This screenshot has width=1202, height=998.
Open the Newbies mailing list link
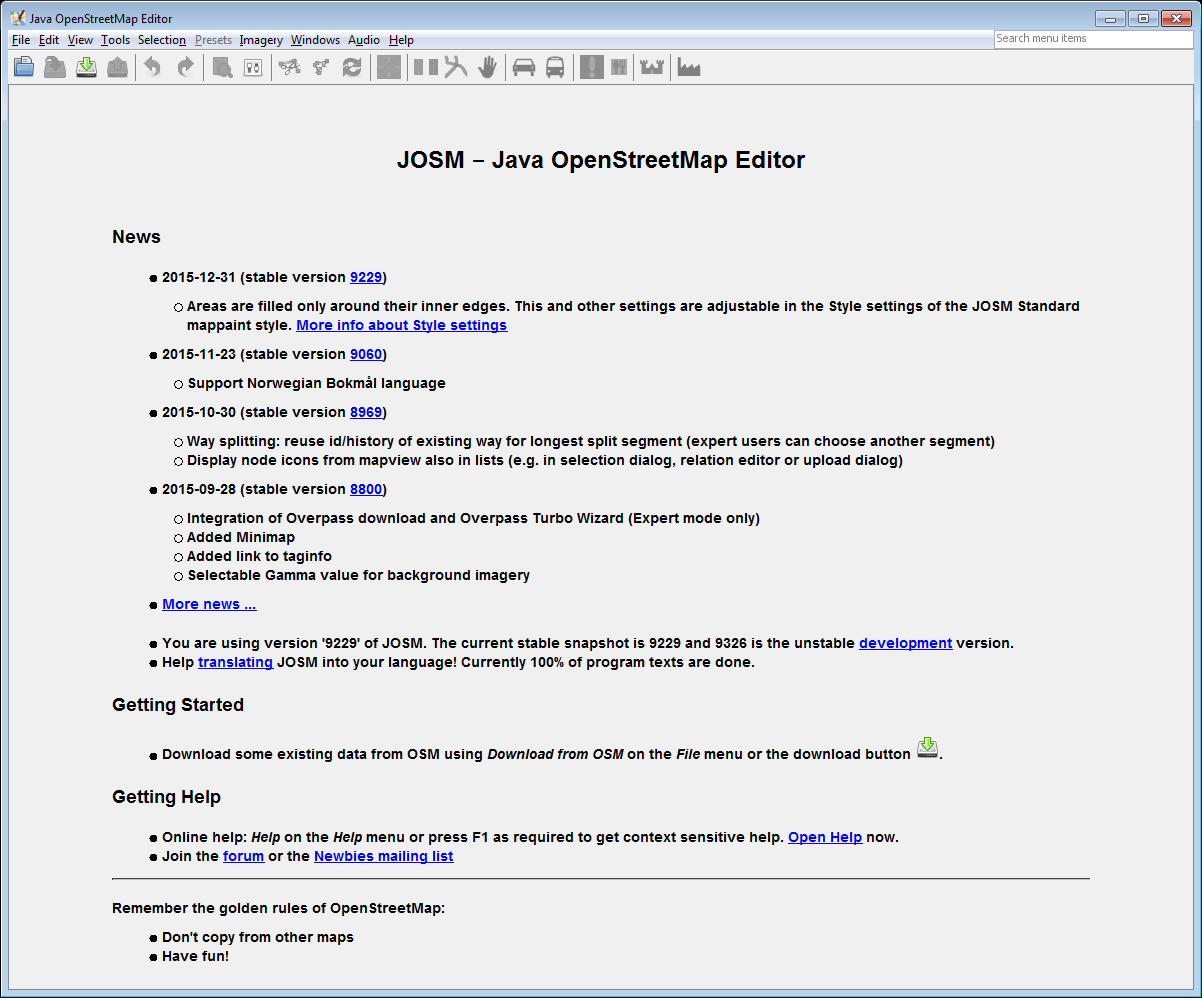[383, 856]
